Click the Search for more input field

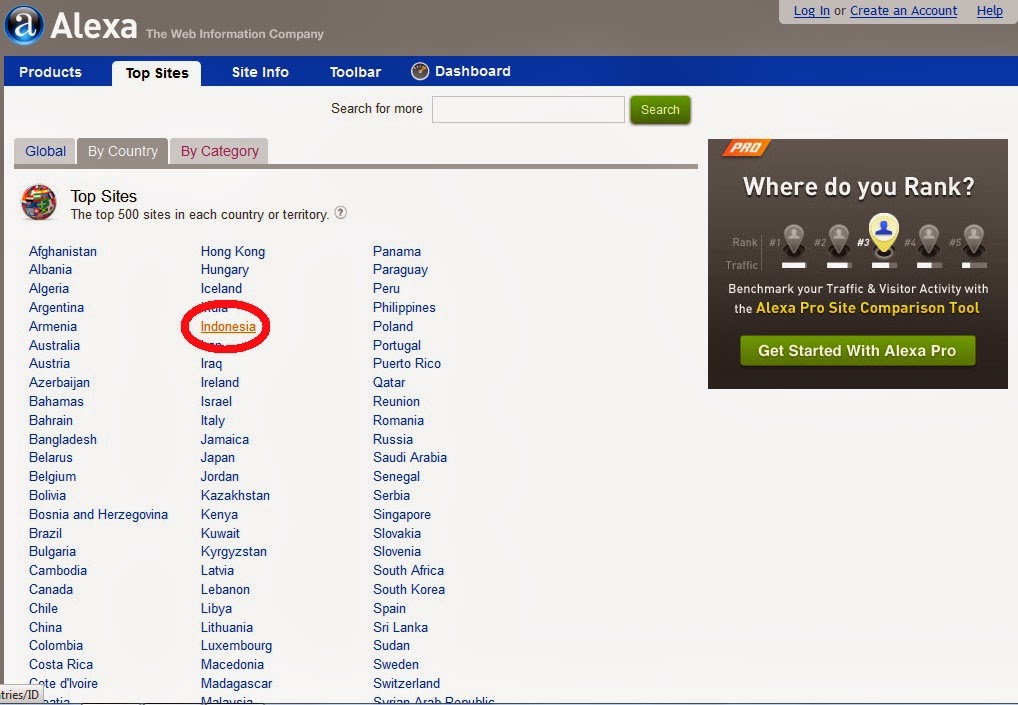[528, 109]
